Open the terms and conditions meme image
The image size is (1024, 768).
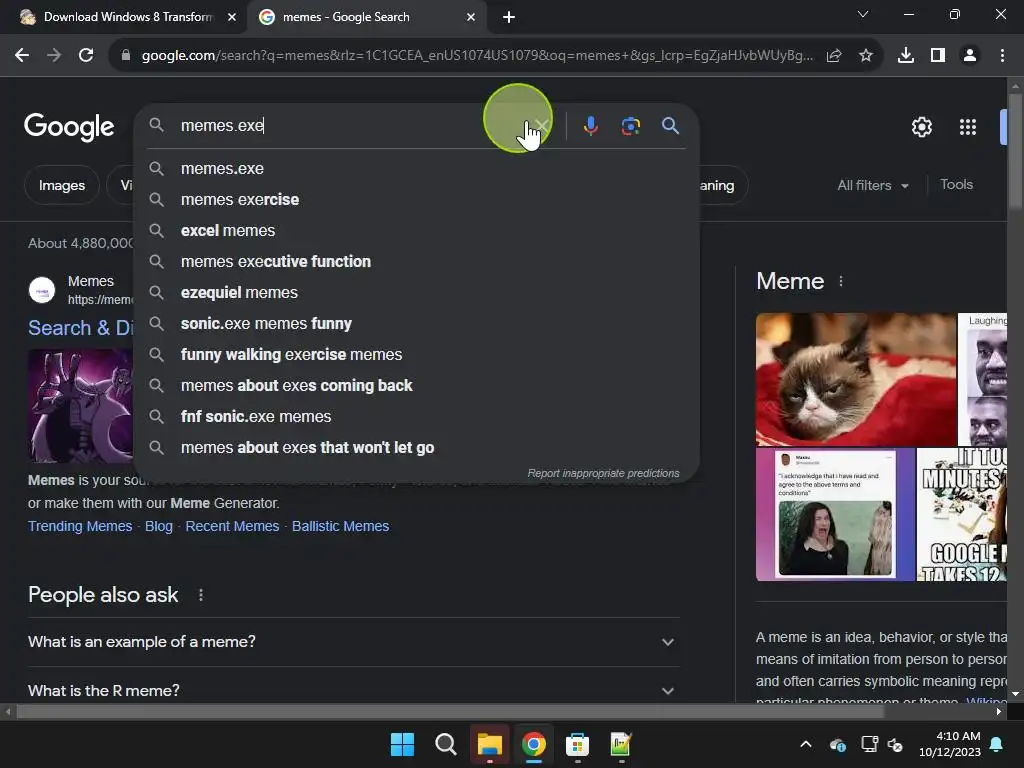835,514
